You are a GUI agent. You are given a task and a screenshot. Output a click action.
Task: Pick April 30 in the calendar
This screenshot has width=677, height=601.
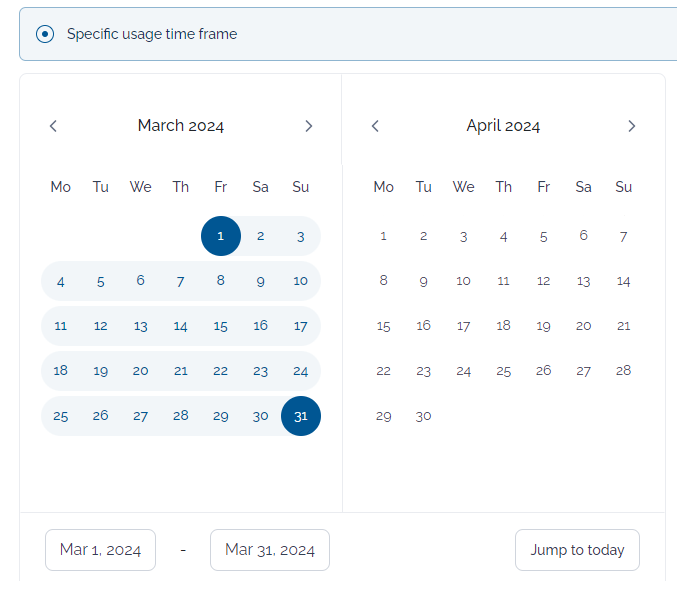[423, 416]
